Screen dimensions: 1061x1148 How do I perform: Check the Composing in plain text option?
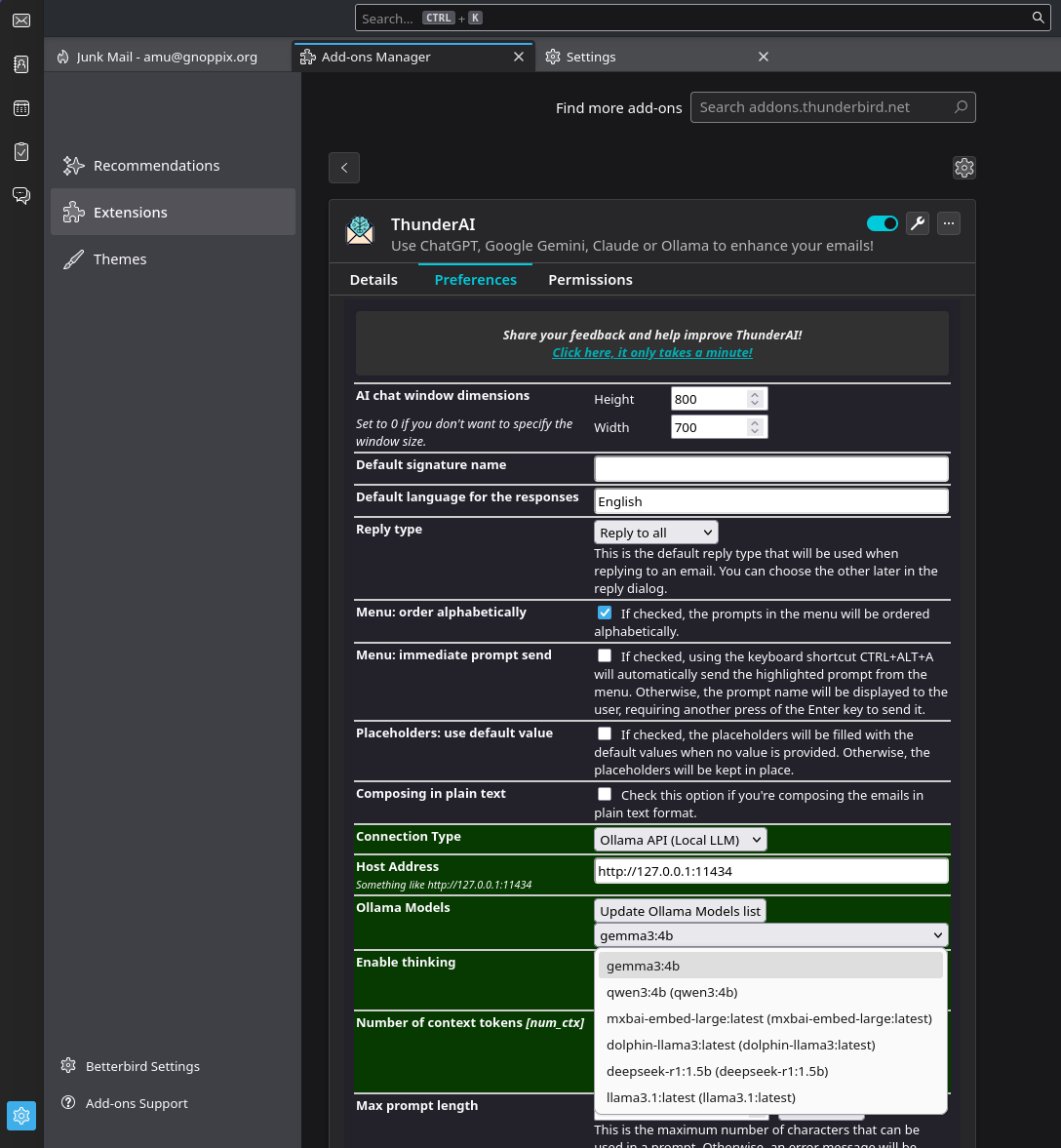click(605, 794)
